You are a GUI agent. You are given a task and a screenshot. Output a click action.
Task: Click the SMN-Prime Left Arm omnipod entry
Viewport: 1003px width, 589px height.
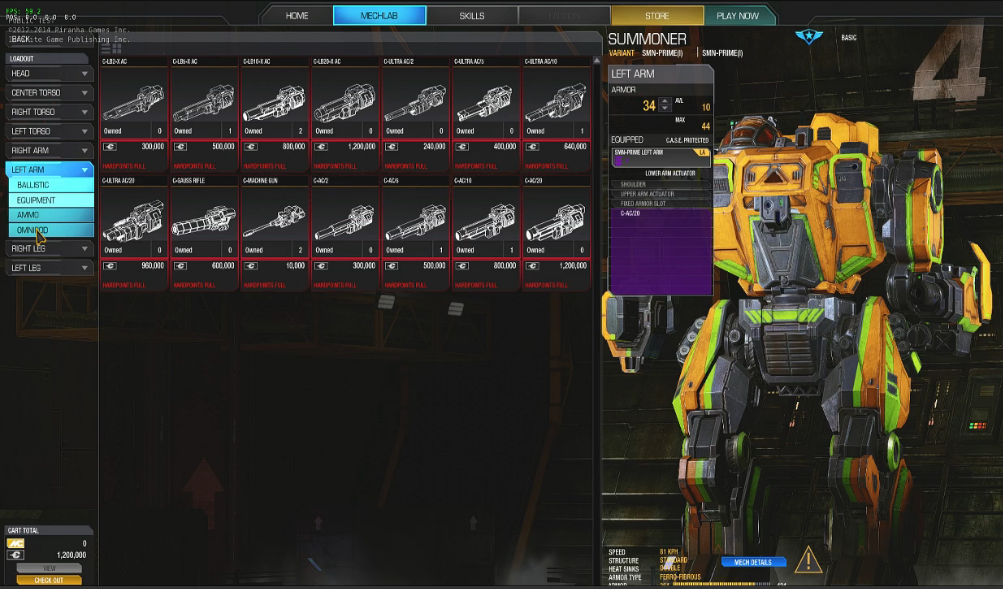[x=660, y=157]
